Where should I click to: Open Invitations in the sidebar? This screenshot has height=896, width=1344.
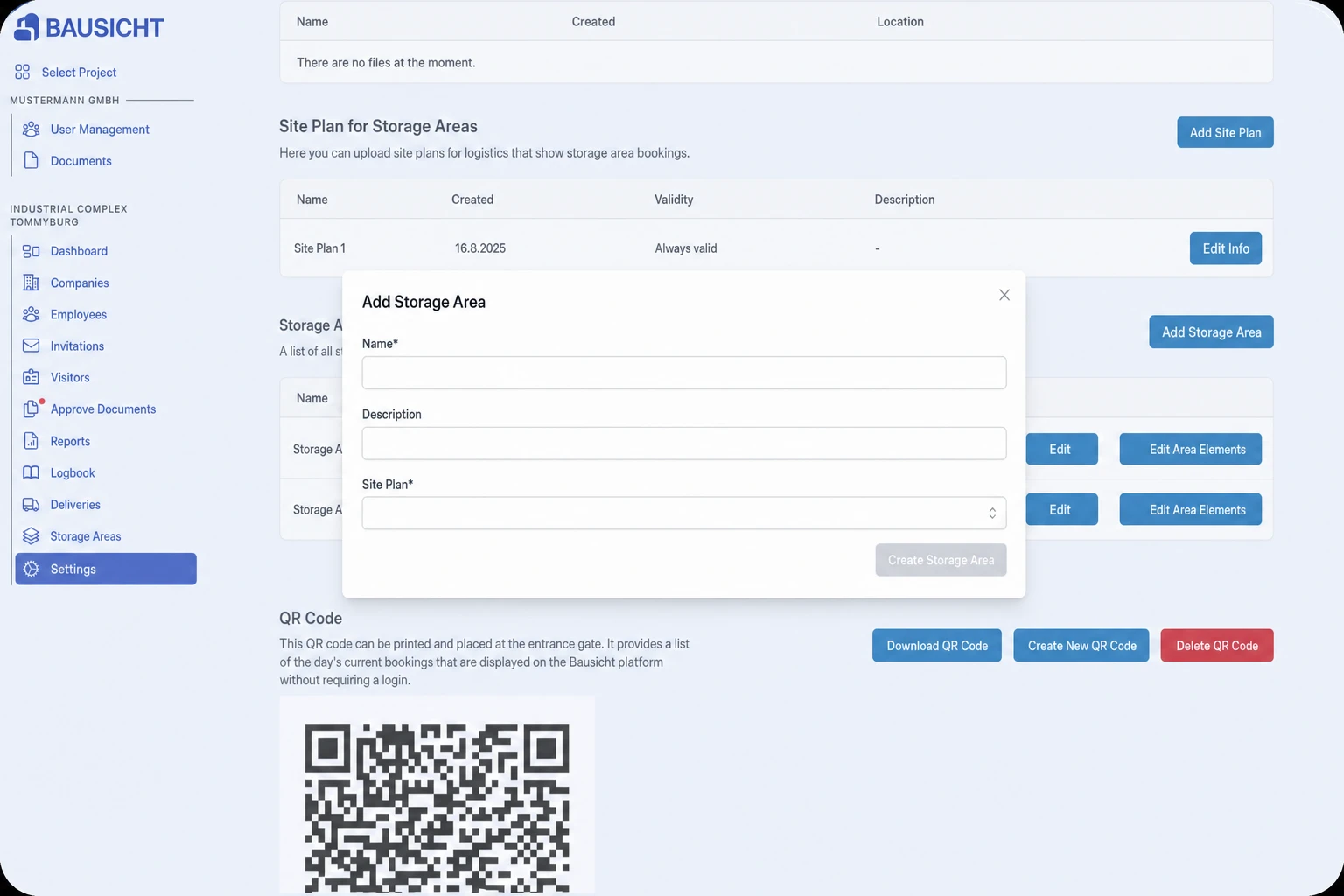click(77, 346)
